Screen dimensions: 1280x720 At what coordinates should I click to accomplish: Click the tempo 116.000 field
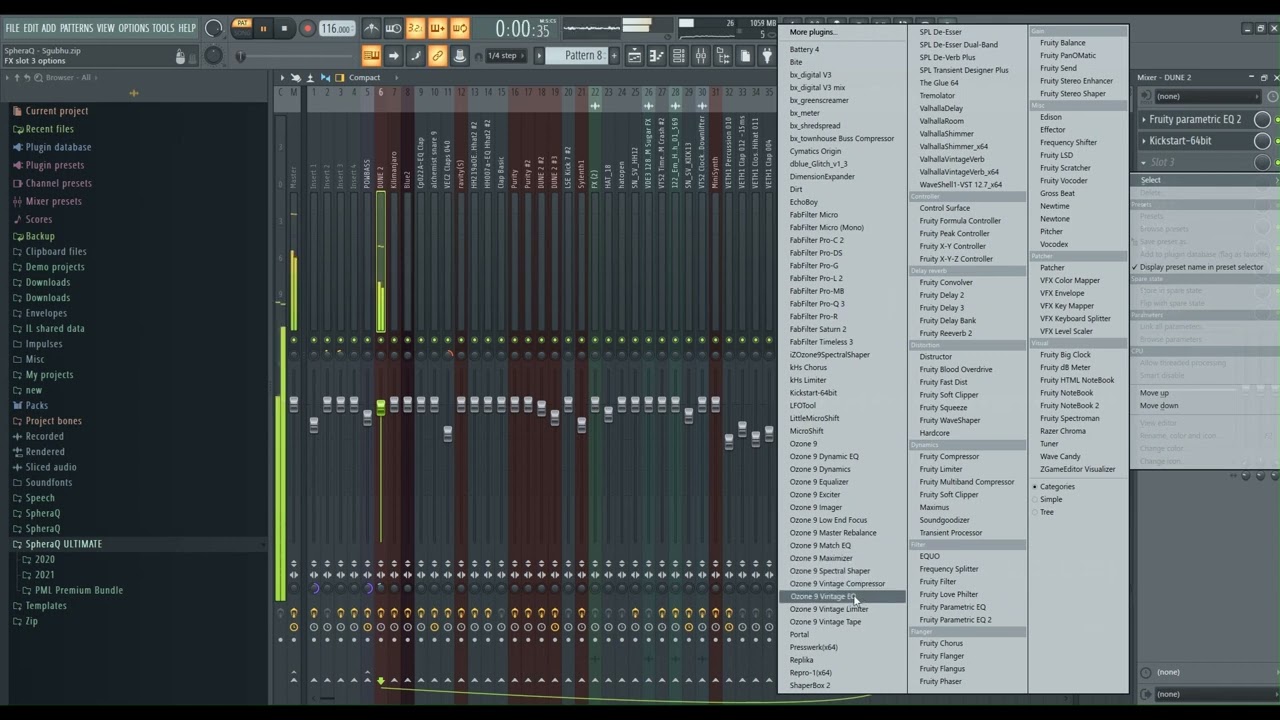337,29
